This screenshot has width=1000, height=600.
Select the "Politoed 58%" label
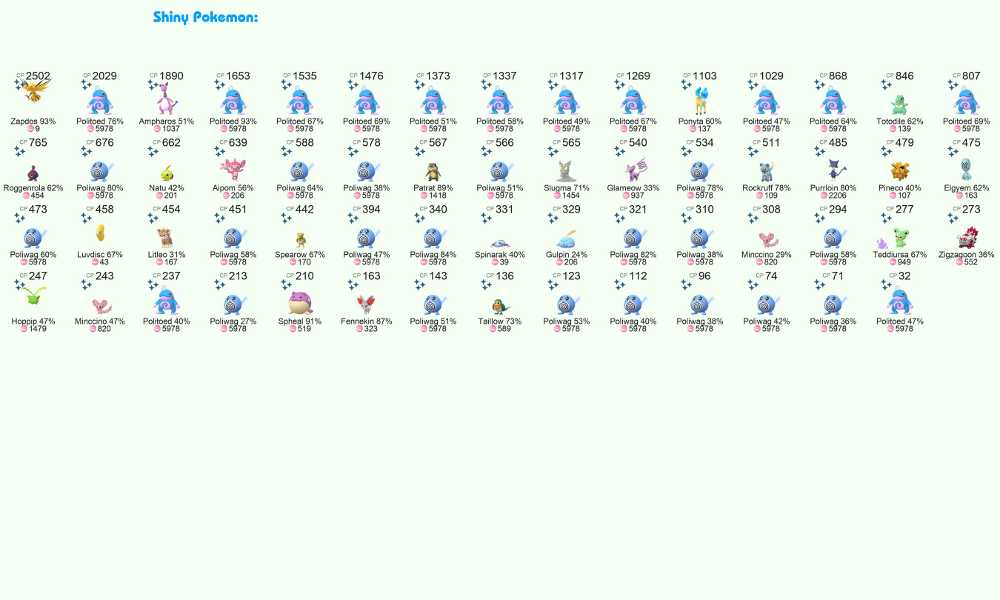coord(500,121)
